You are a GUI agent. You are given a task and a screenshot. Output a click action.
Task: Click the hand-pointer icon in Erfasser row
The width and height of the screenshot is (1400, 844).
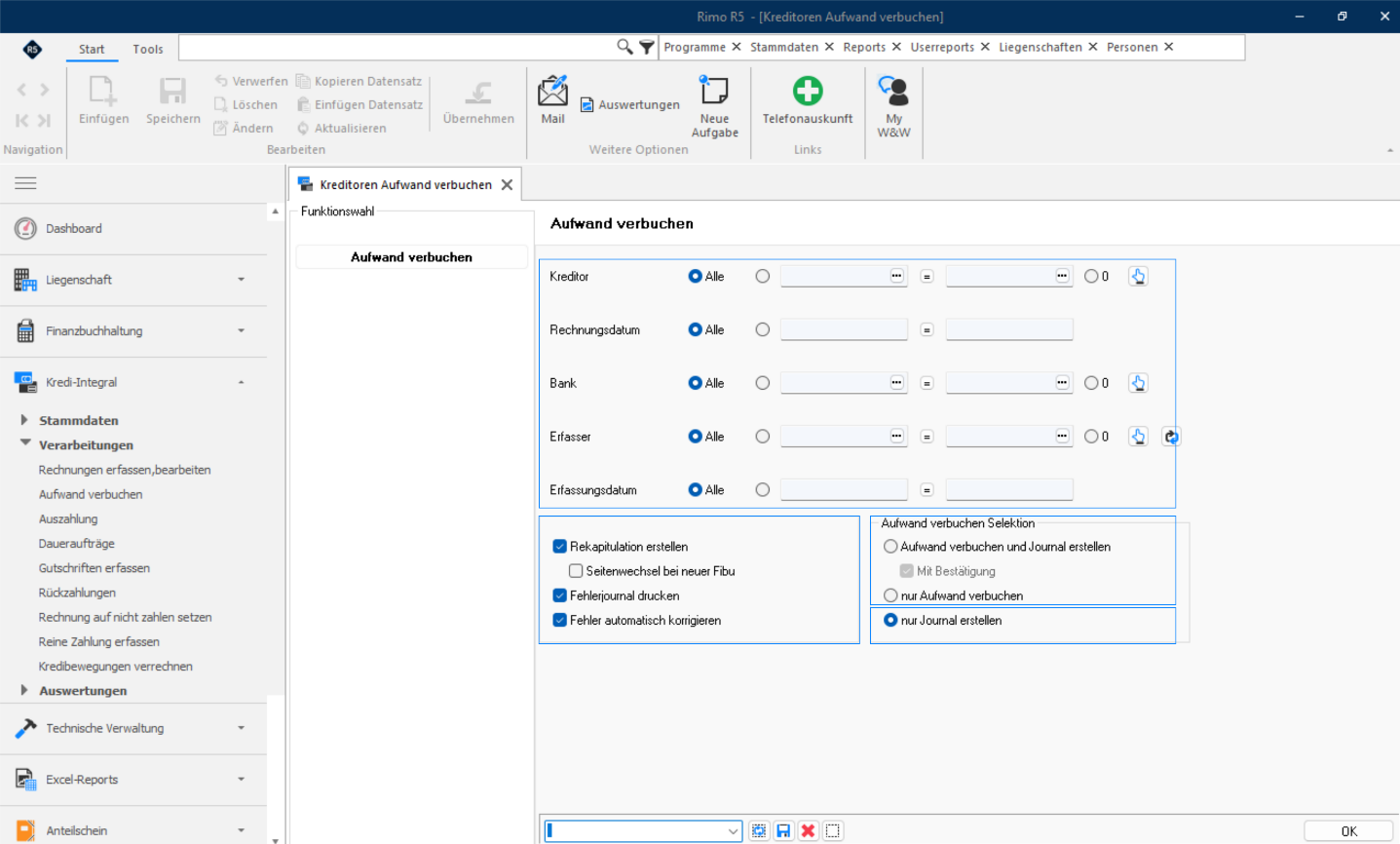(x=1137, y=437)
